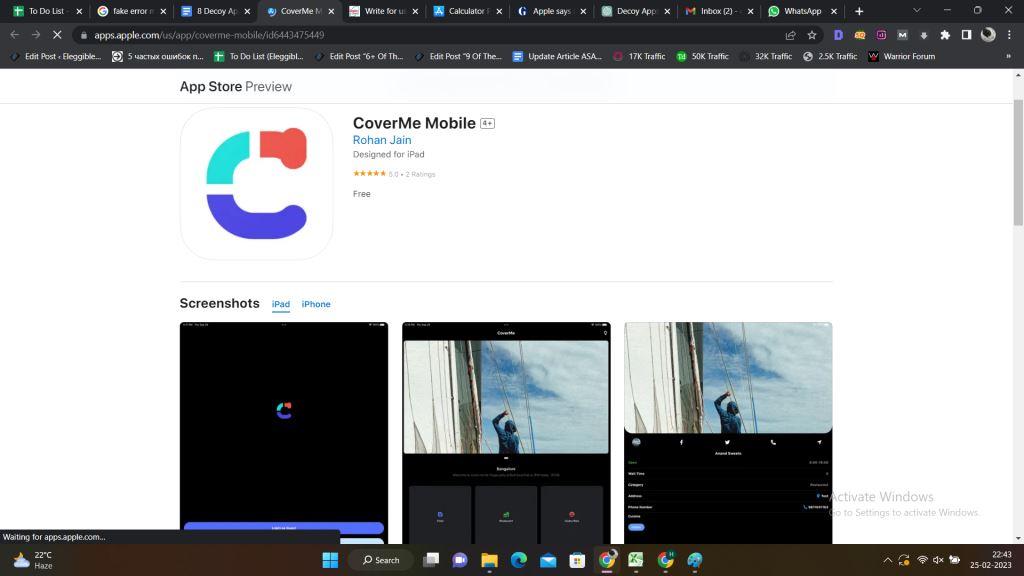Open the Wi-Fi network settings icon
This screenshot has height=576, width=1024.
(922, 560)
